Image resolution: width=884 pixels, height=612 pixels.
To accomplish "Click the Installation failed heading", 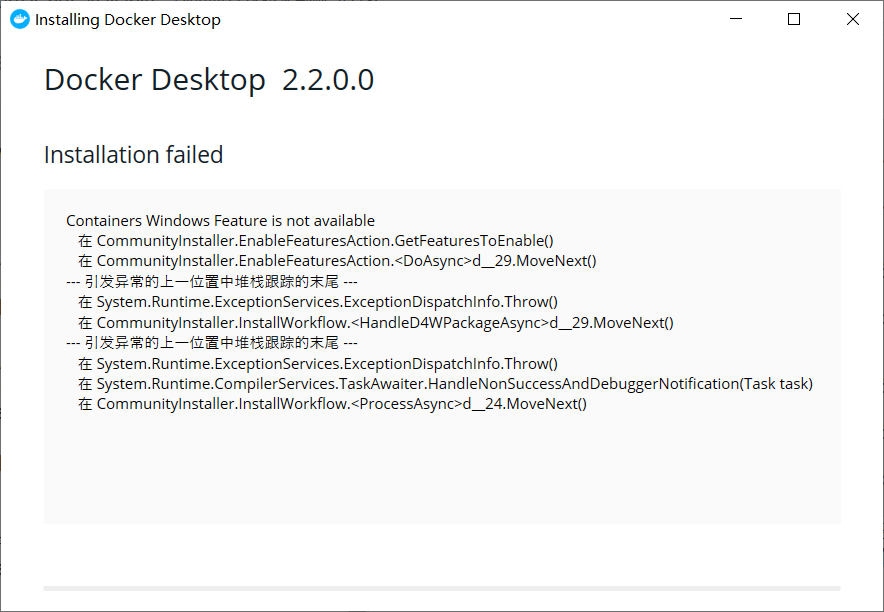I will tap(134, 154).
